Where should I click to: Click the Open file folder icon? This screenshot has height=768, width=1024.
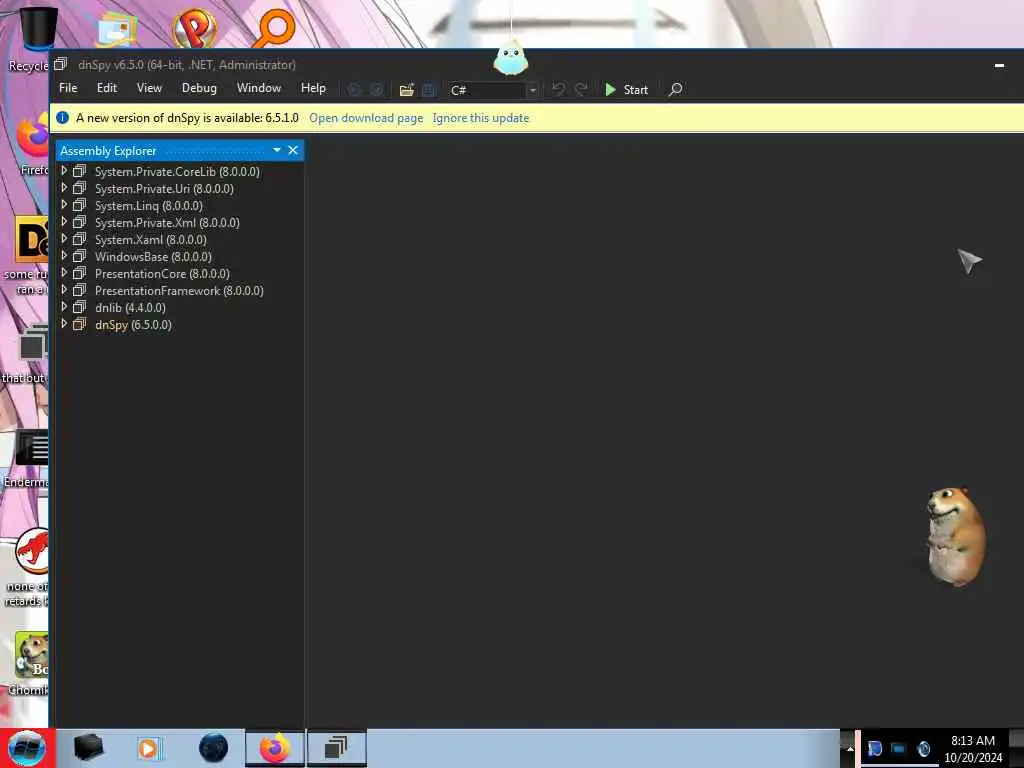[x=406, y=89]
